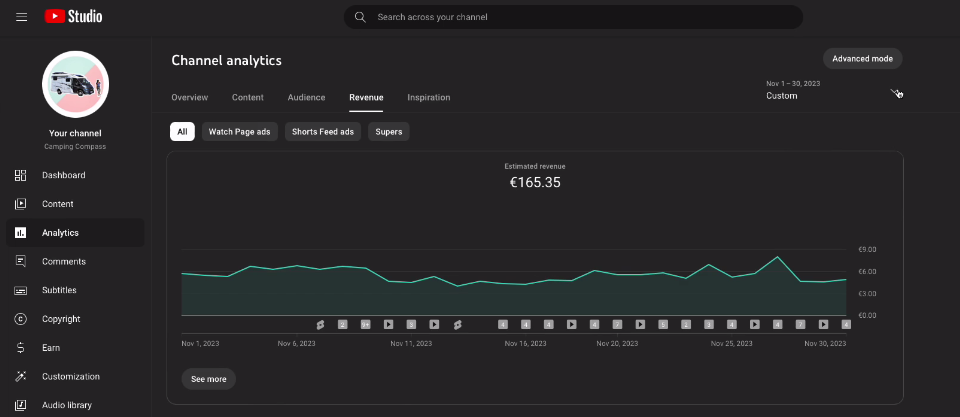Click the See more button

209,379
